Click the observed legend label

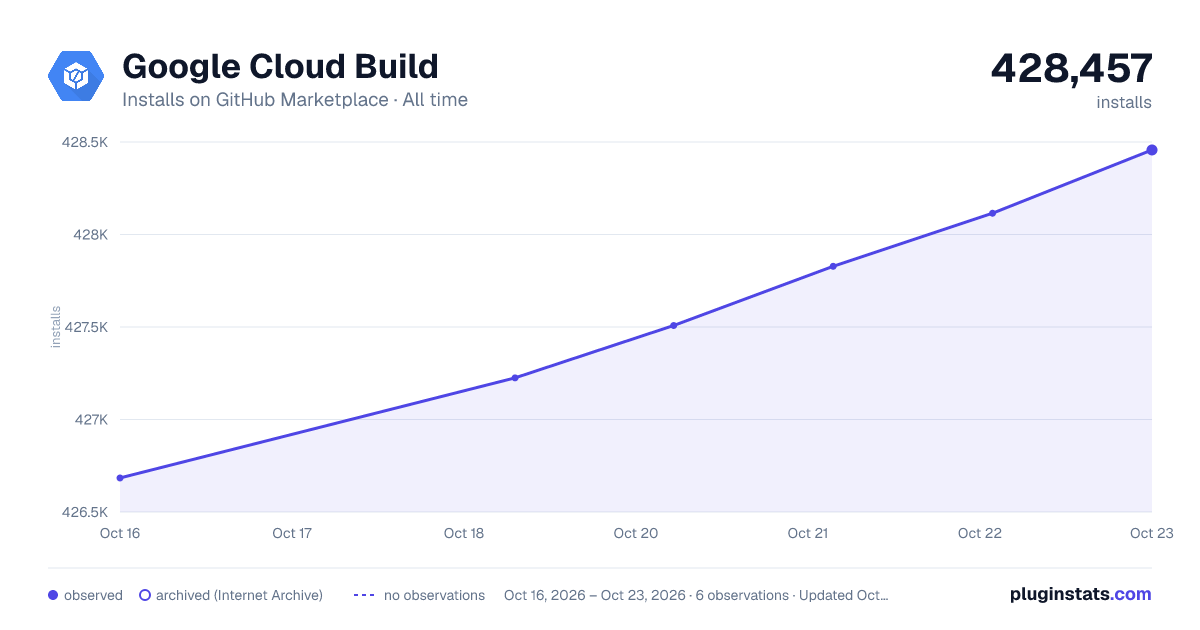tap(93, 595)
